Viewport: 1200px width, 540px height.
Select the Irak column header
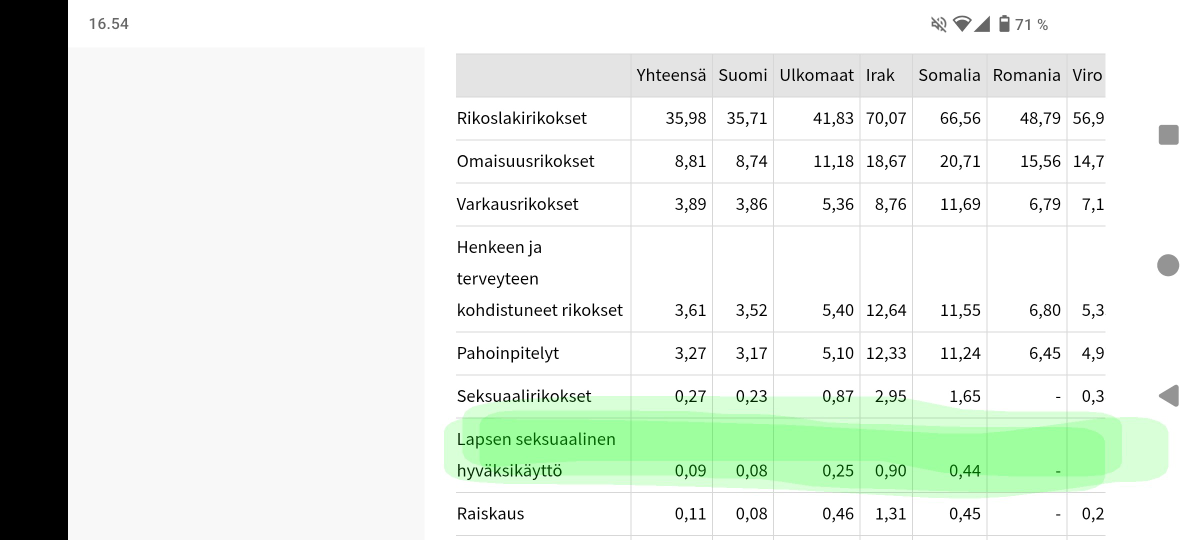[x=881, y=75]
